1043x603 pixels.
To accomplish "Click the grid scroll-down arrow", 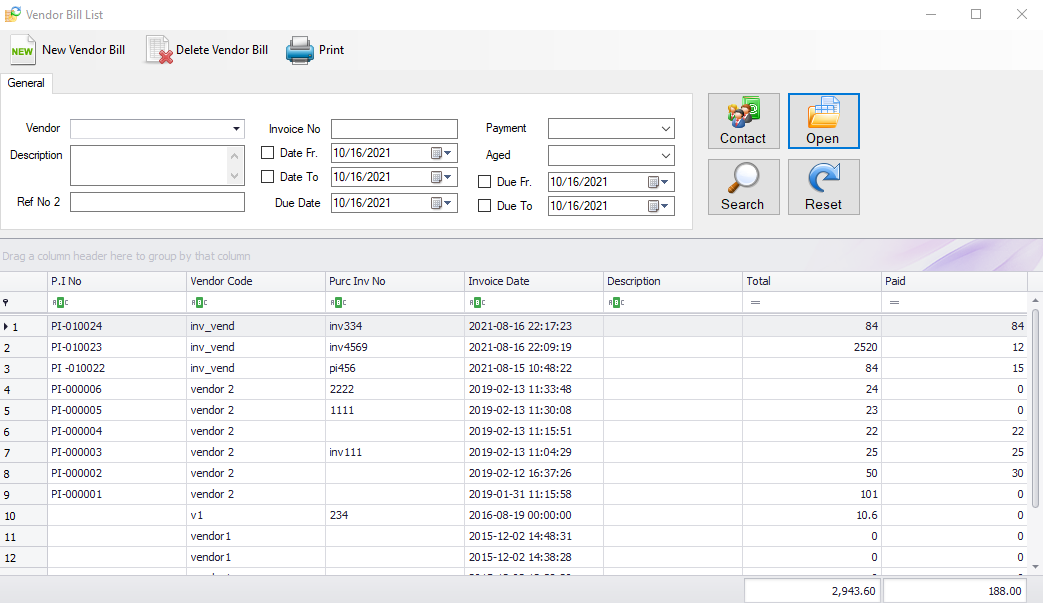I will click(1036, 567).
